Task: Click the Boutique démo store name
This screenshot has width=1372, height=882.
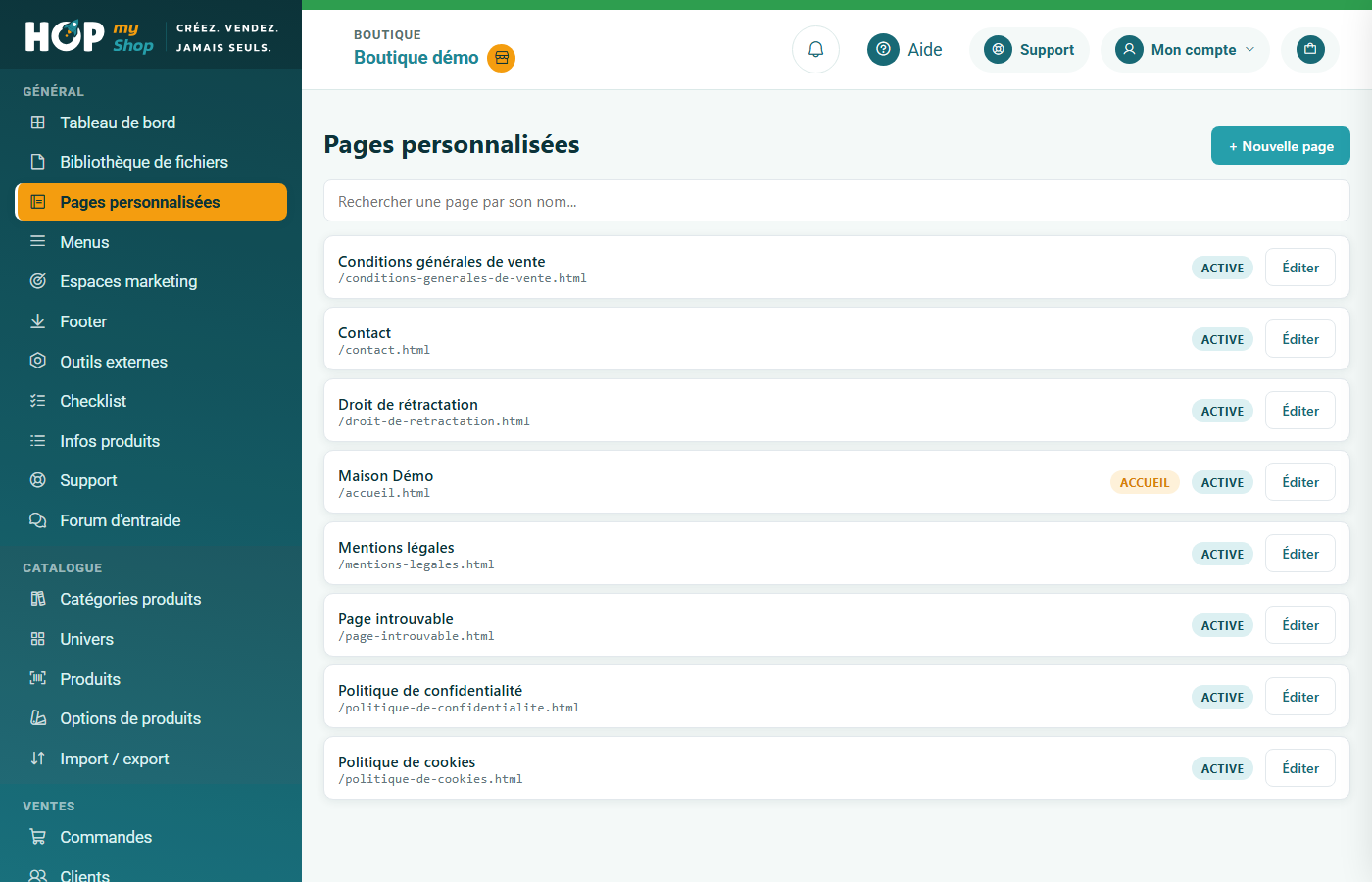Action: point(416,58)
